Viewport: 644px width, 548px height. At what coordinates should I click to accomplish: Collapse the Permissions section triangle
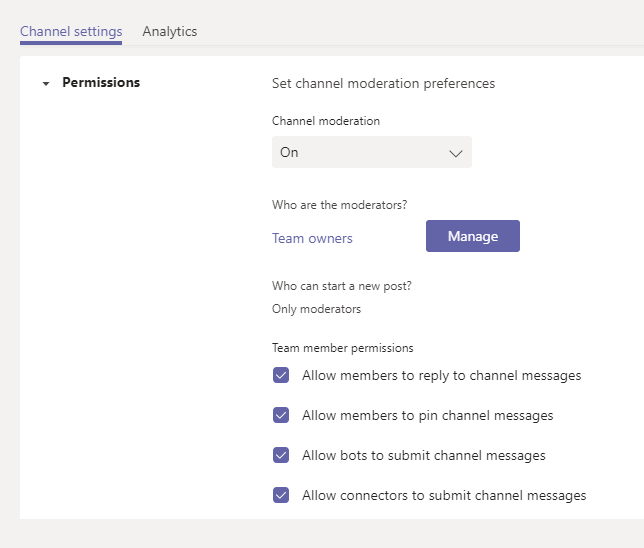coord(46,84)
